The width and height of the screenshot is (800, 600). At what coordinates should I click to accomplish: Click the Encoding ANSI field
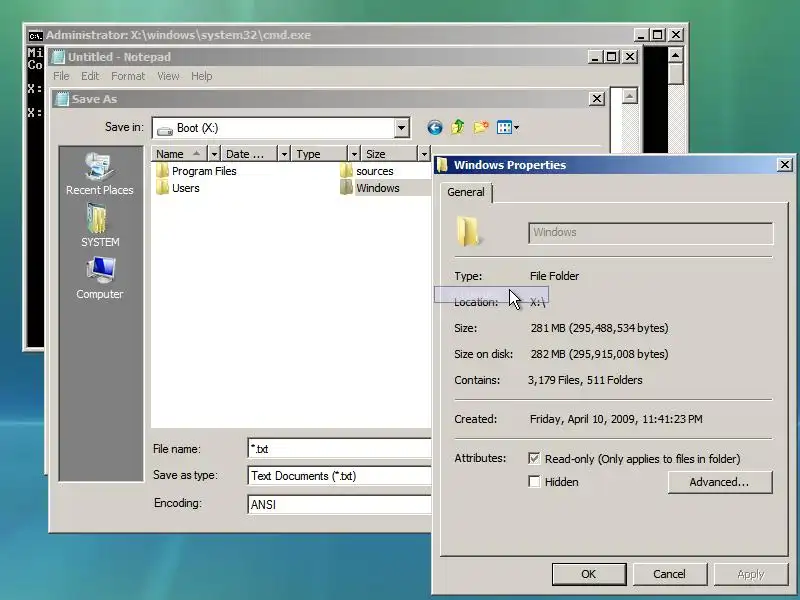coord(339,504)
